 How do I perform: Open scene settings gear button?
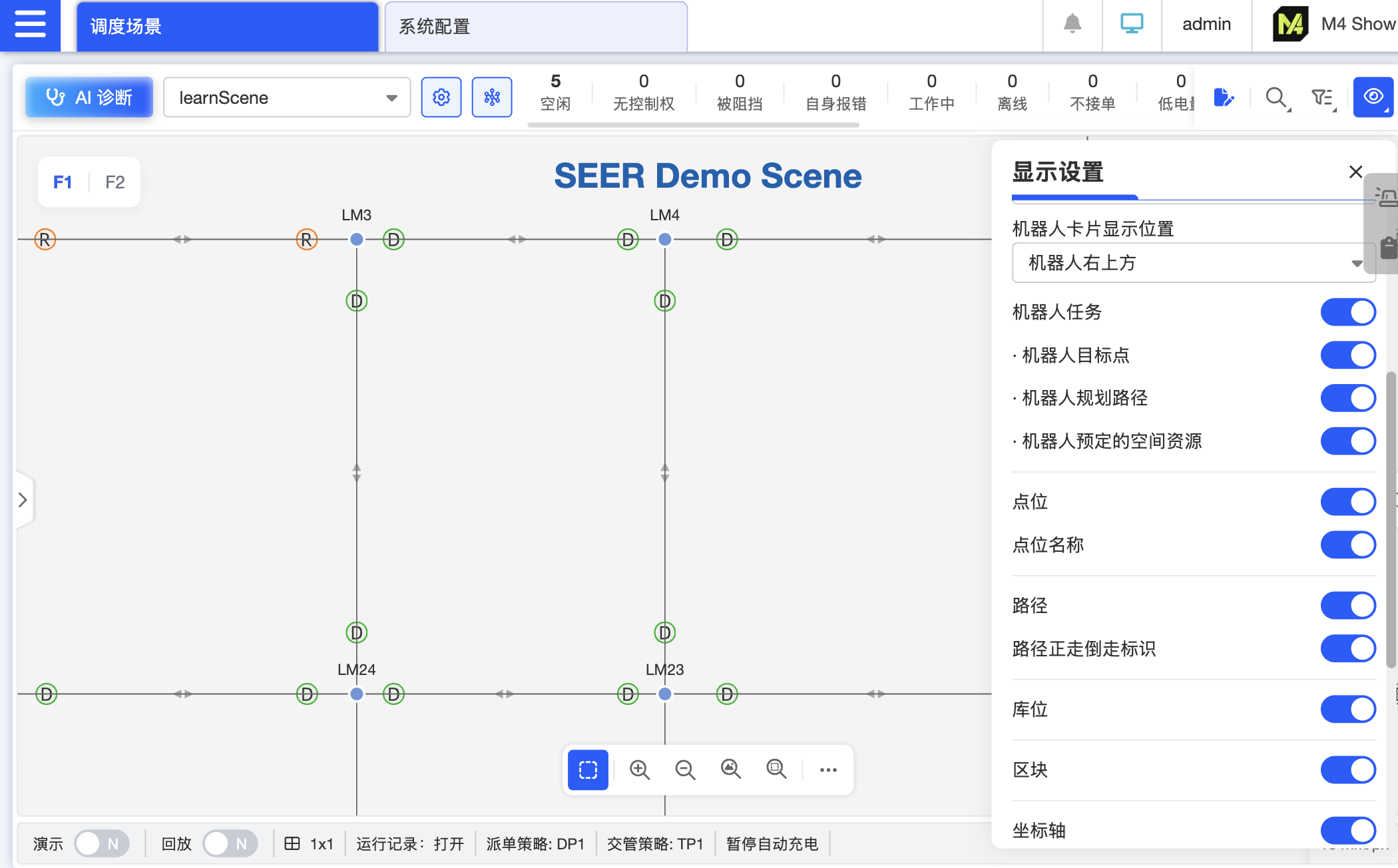point(441,98)
